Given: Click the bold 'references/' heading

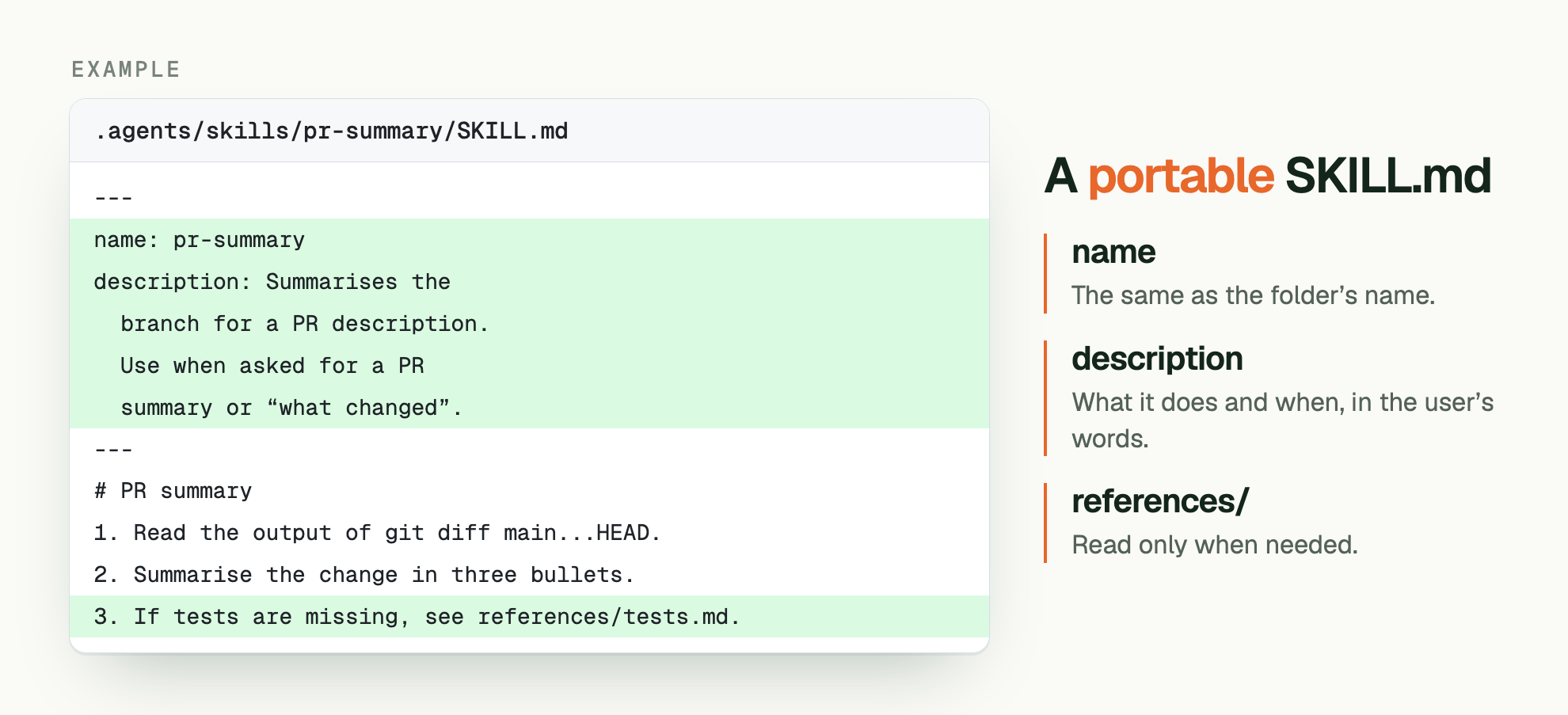Looking at the screenshot, I should pyautogui.click(x=1160, y=501).
